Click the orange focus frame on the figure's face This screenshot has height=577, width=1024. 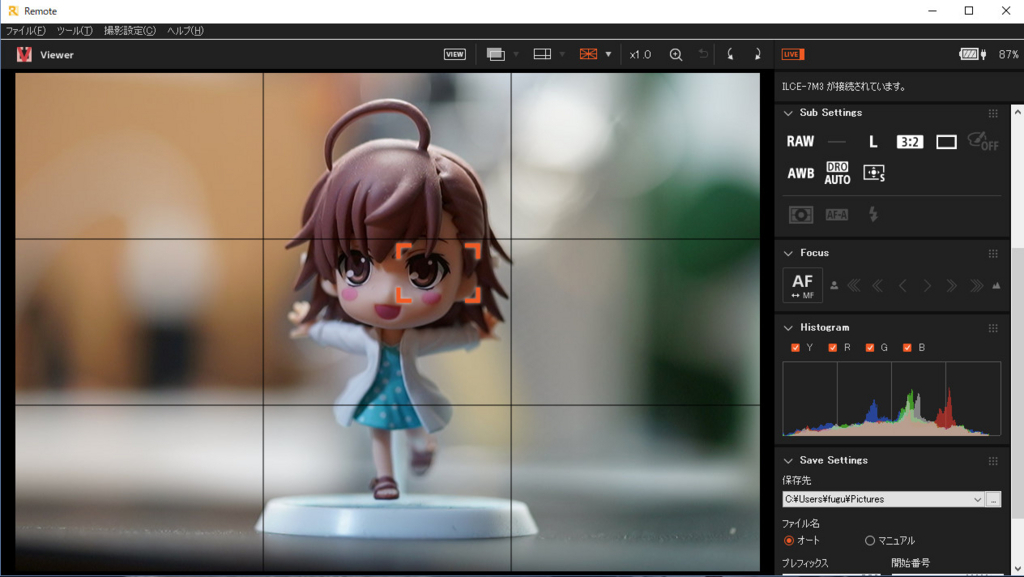point(438,273)
